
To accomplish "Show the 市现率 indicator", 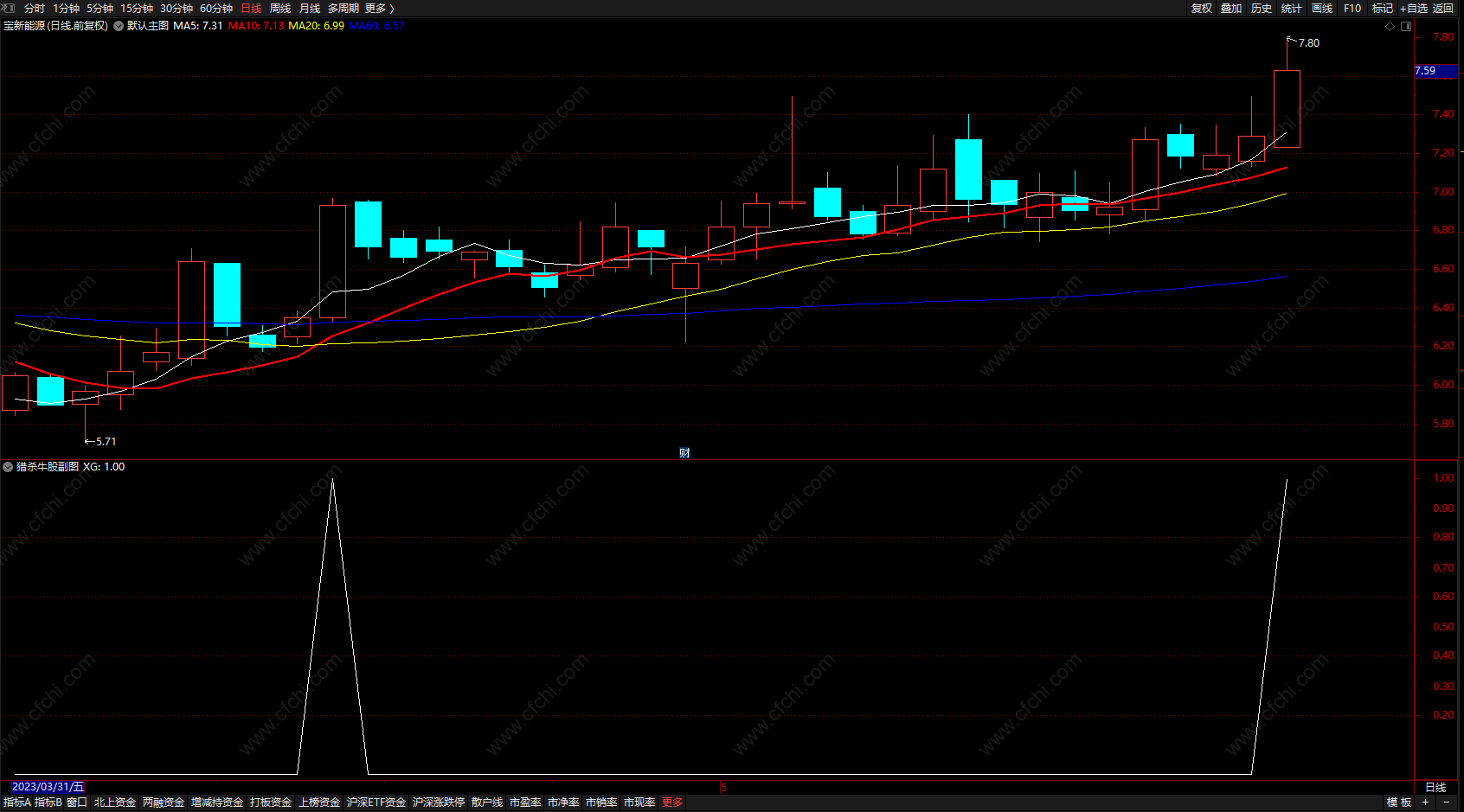I will (639, 802).
